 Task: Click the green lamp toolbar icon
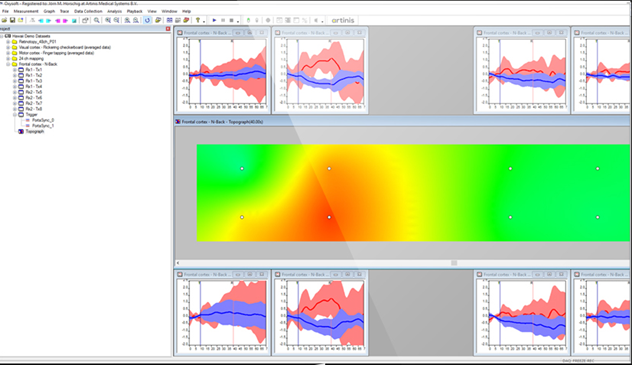248,20
